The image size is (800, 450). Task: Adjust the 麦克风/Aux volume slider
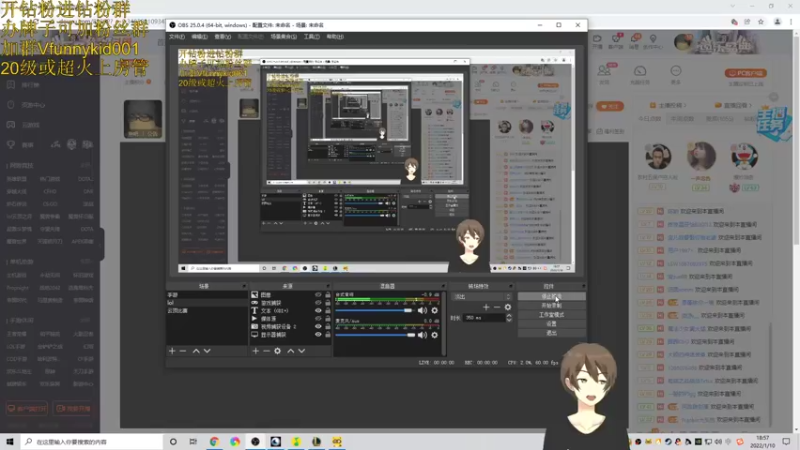pos(374,335)
